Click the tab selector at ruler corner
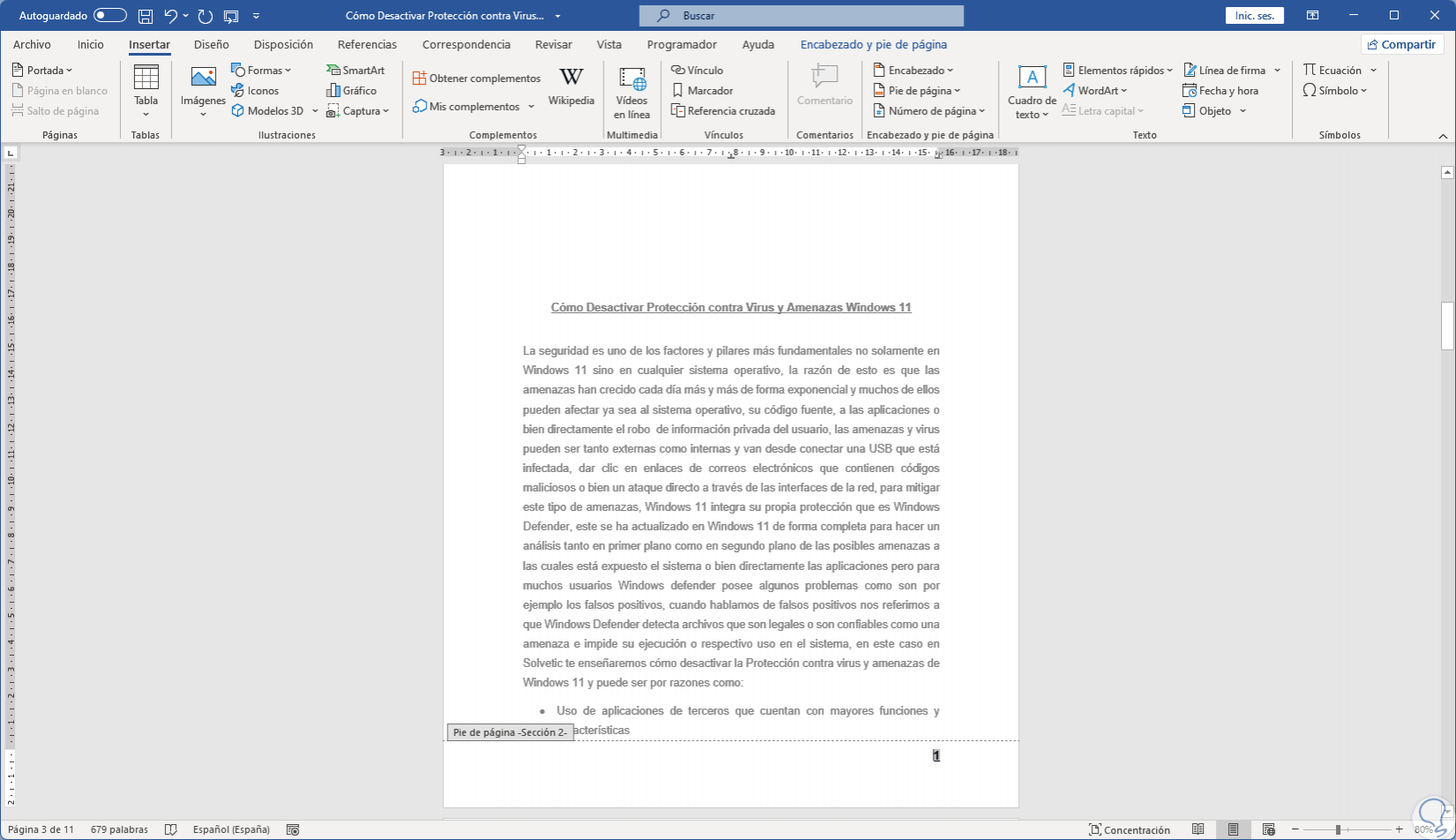Image resolution: width=1456 pixels, height=840 pixels. click(x=11, y=153)
